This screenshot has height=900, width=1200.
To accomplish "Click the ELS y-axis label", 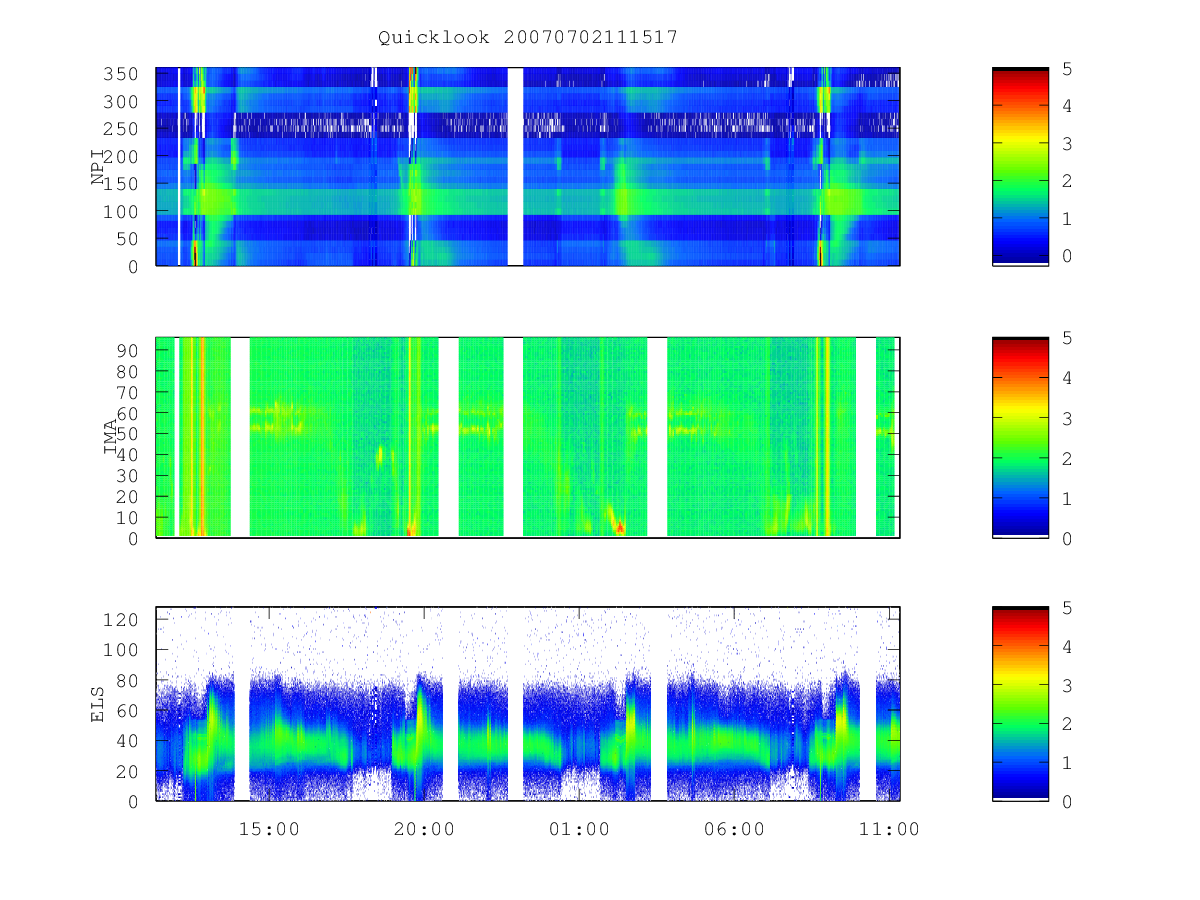I will coord(98,704).
